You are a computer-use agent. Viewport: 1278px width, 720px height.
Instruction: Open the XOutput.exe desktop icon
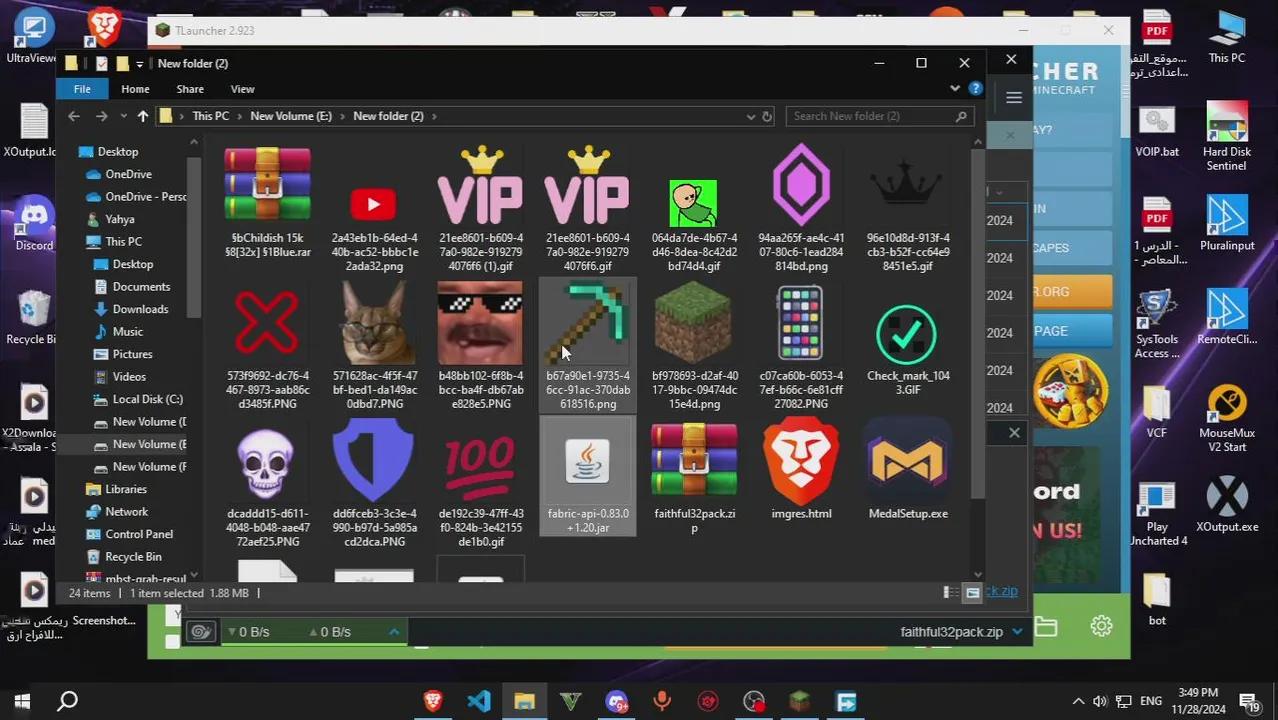[1227, 505]
